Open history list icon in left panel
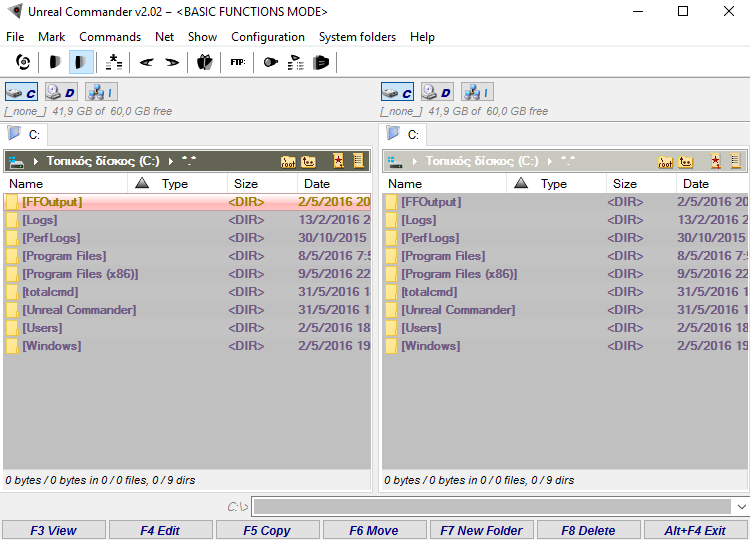This screenshot has height=540, width=750. (358, 161)
